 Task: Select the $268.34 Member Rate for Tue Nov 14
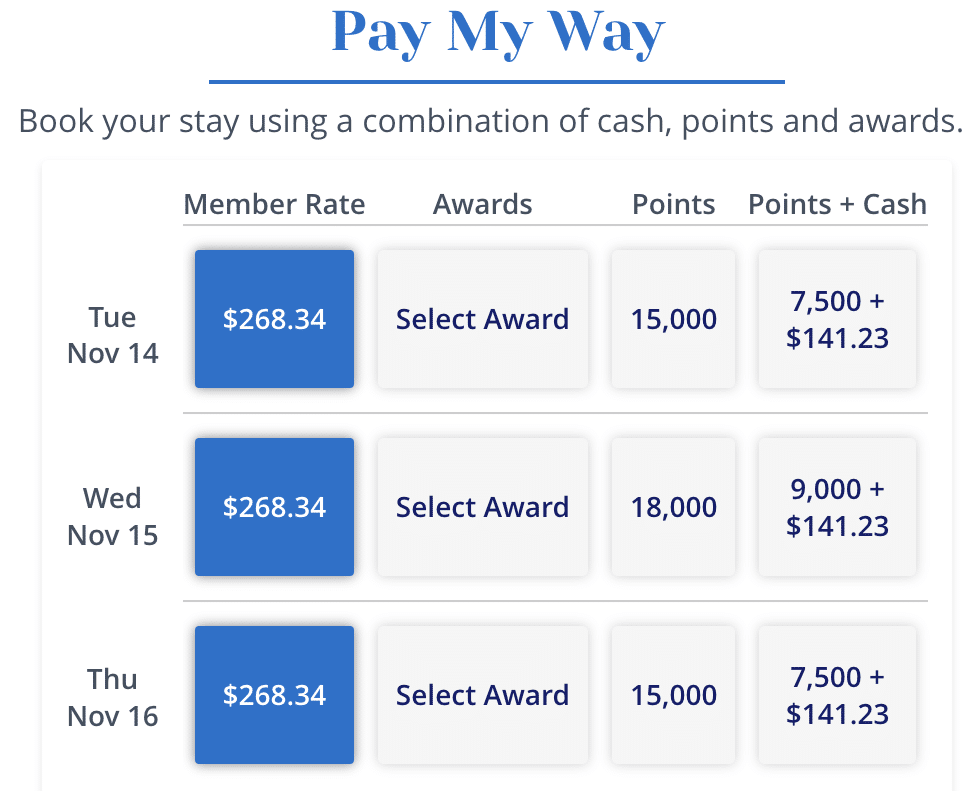274,319
